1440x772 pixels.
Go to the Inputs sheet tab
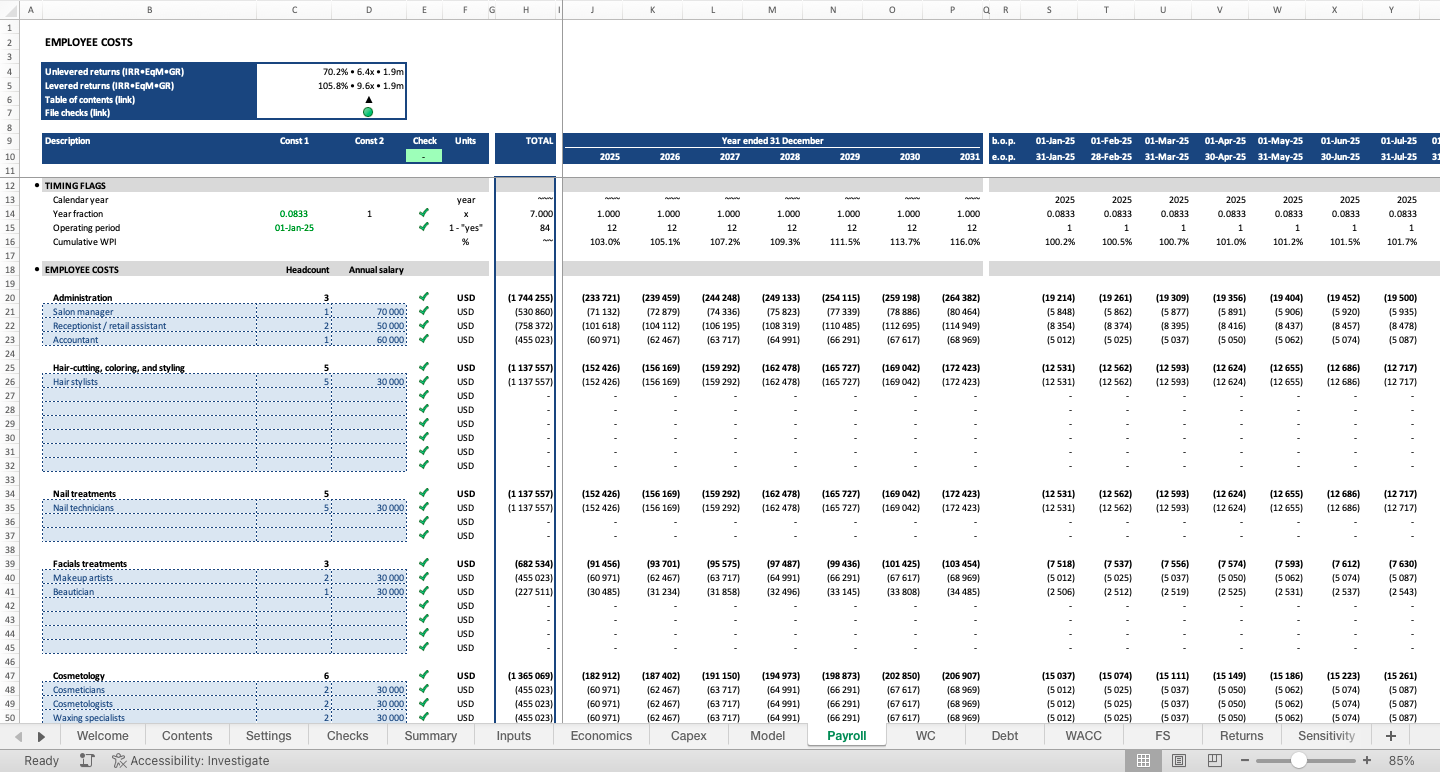(514, 736)
